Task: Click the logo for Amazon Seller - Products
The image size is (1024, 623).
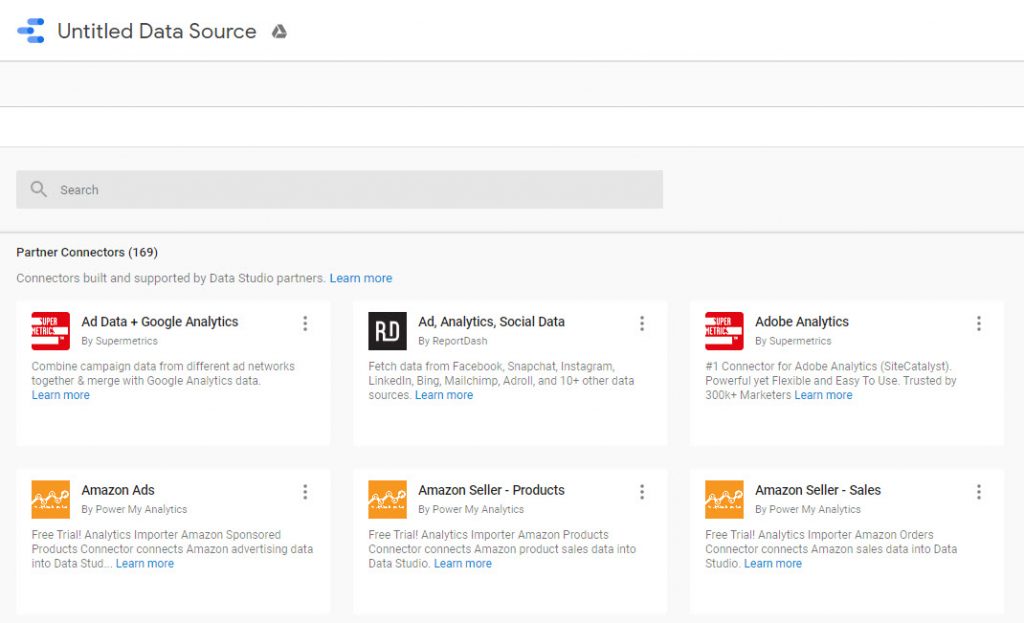Action: click(x=387, y=500)
